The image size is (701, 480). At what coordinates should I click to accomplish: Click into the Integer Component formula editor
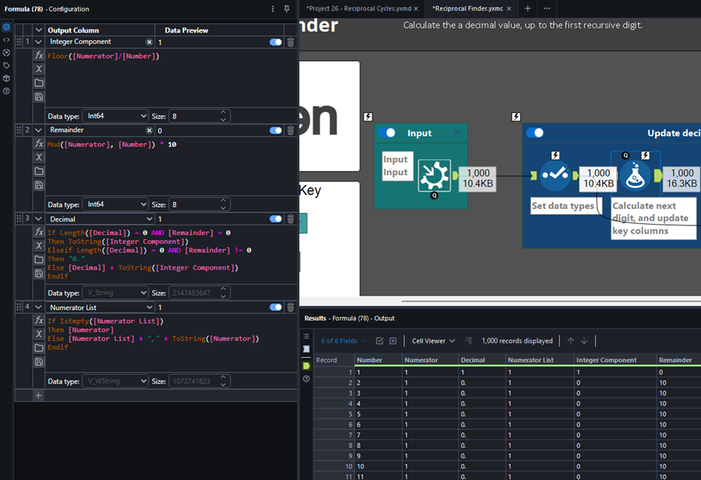tap(171, 78)
